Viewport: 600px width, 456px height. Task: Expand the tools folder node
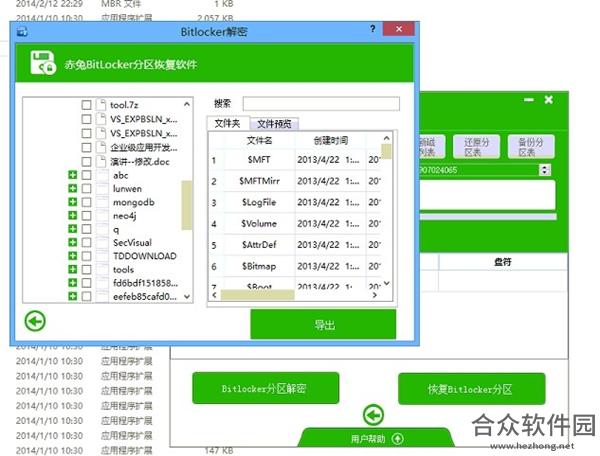[x=72, y=269]
